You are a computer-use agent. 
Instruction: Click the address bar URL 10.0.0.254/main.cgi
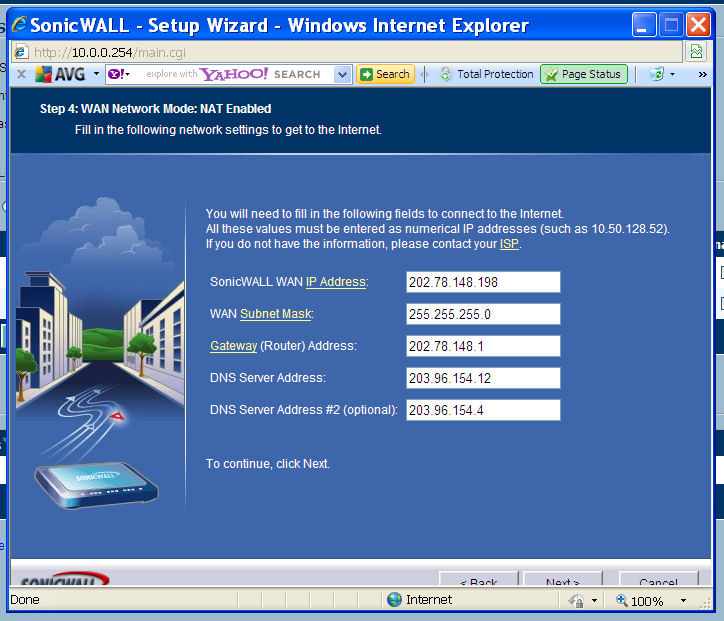click(110, 52)
